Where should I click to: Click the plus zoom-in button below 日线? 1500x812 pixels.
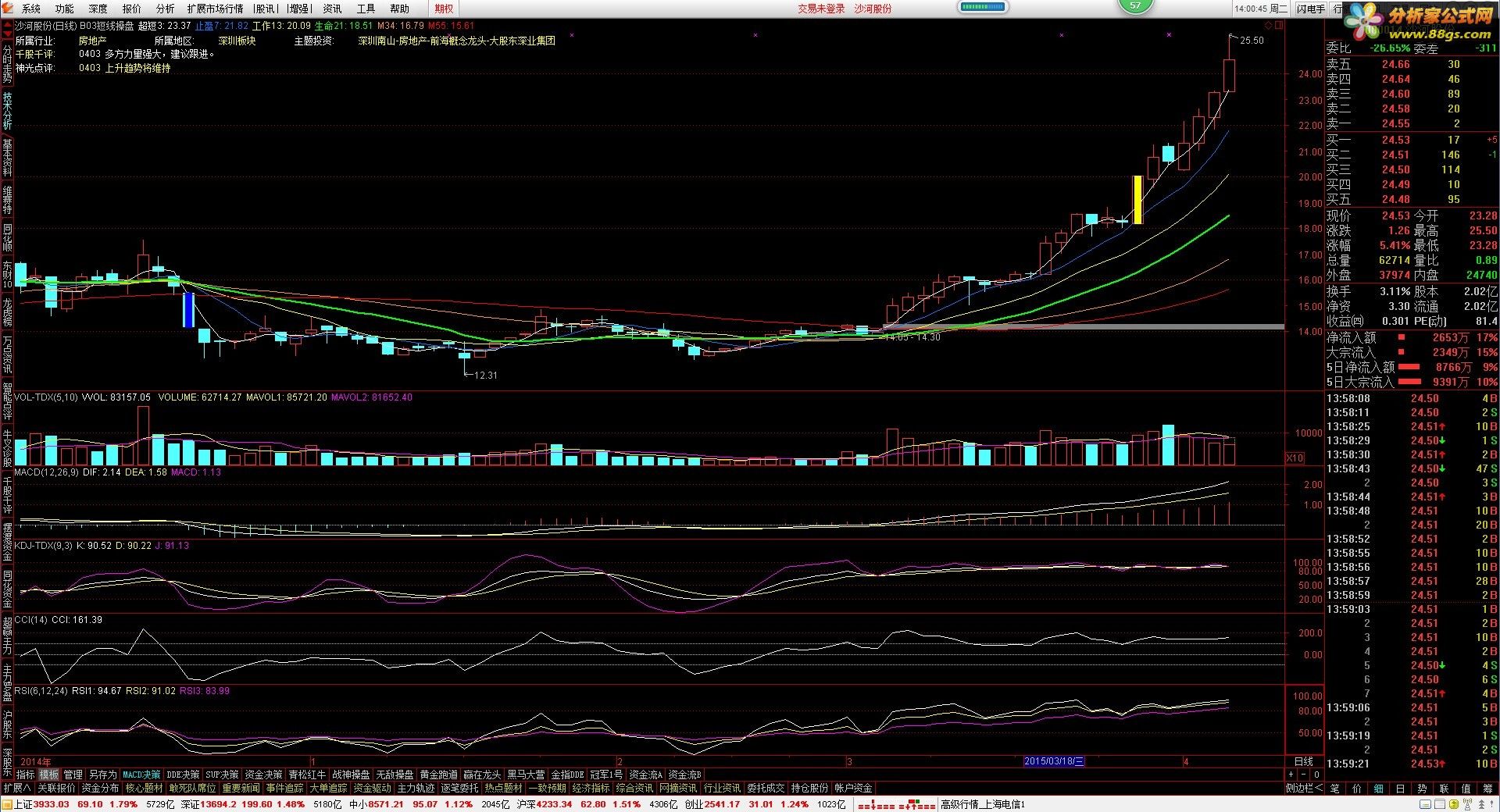pos(1291,775)
